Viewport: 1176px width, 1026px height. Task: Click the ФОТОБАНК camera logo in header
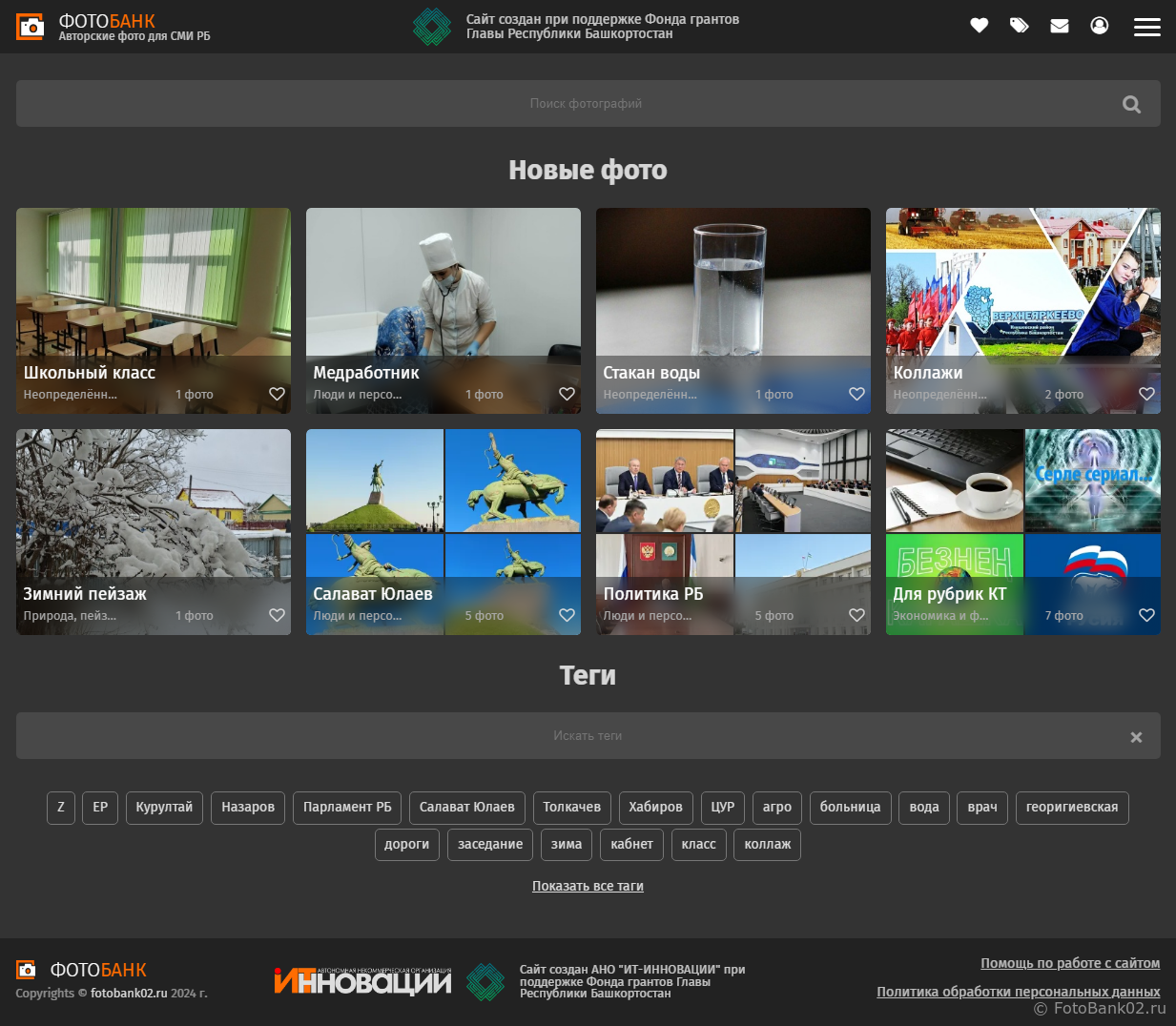pyautogui.click(x=31, y=27)
